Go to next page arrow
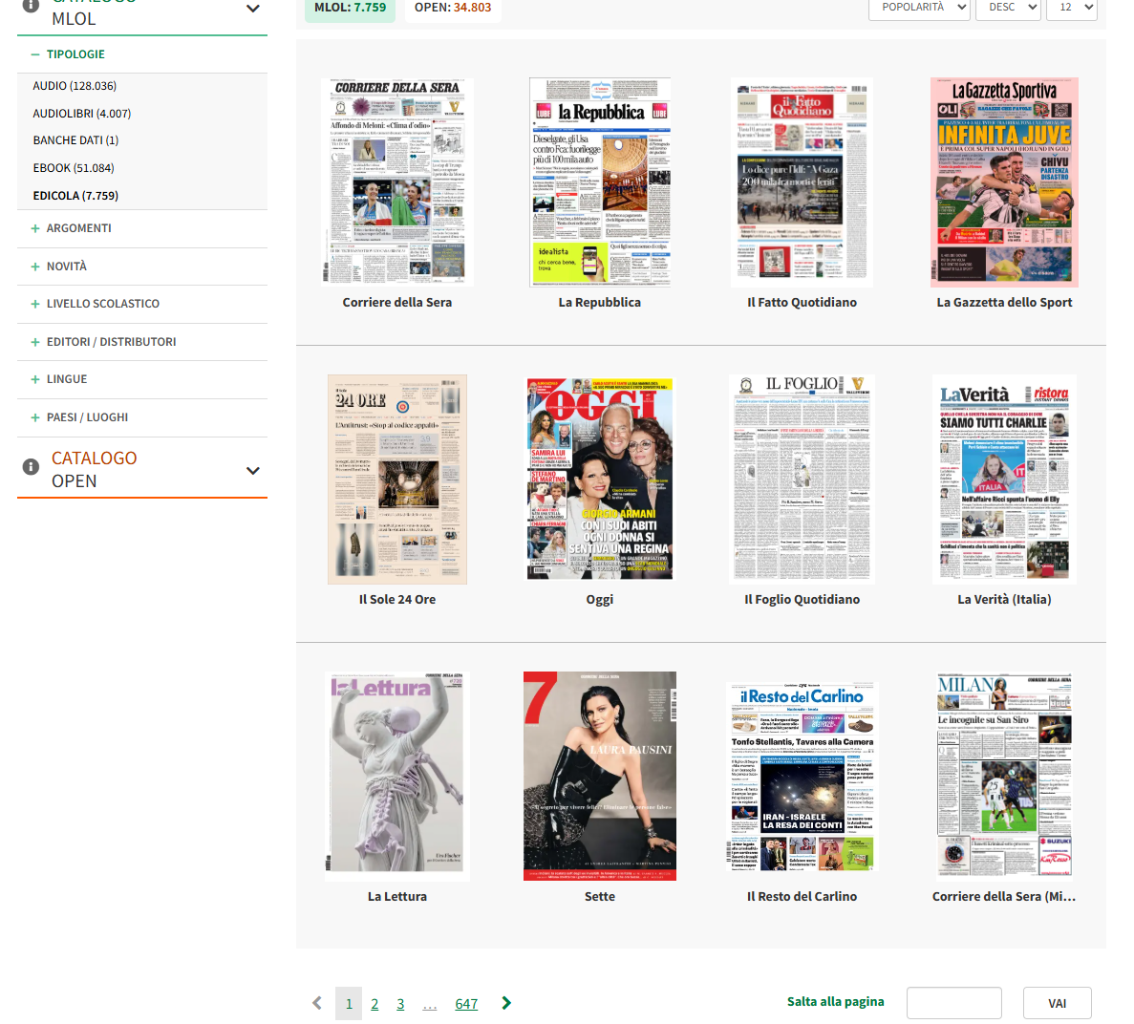The image size is (1134, 1024). [506, 1003]
